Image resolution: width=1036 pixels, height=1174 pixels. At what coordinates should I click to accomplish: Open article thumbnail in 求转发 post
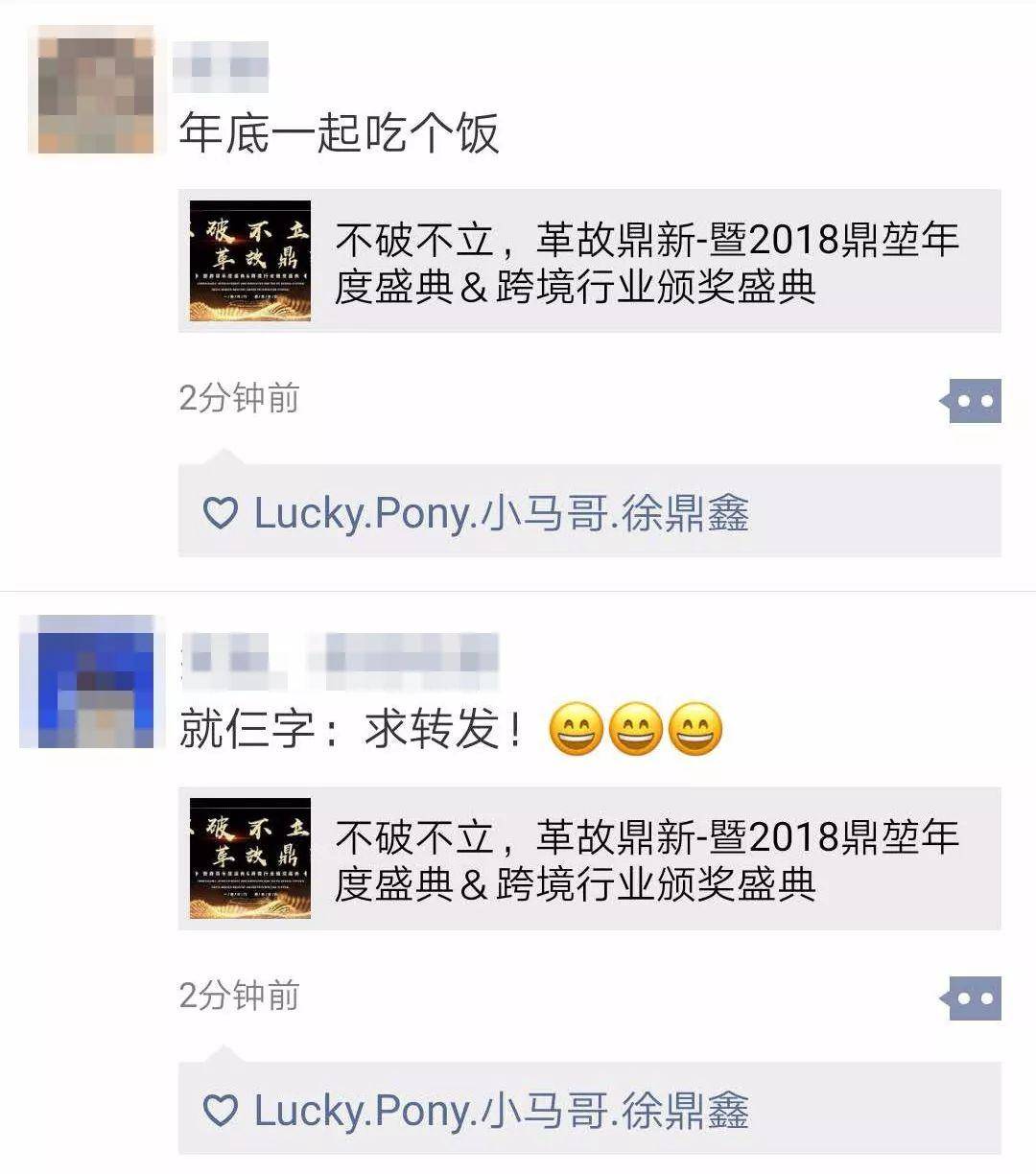point(250,858)
